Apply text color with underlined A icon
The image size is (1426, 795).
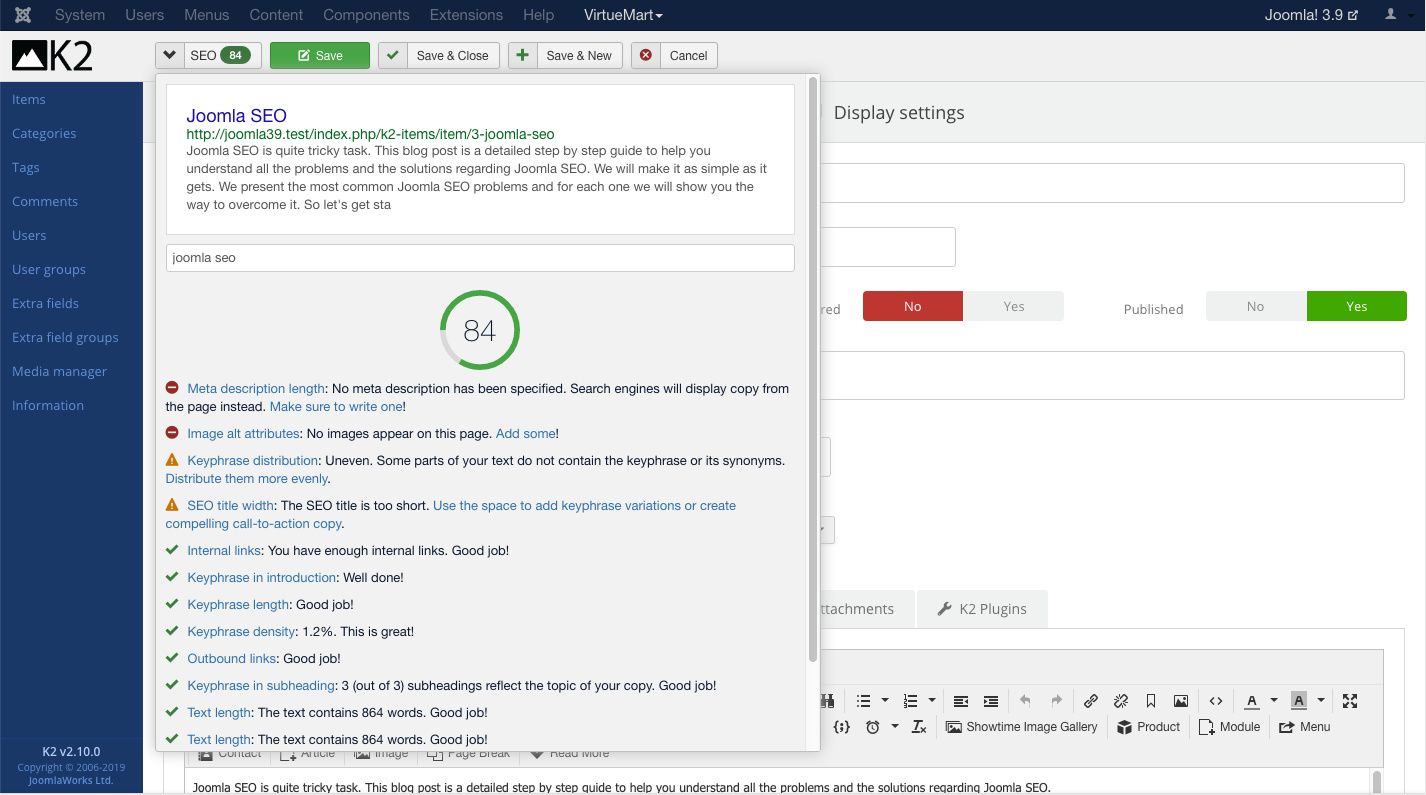coord(1251,701)
